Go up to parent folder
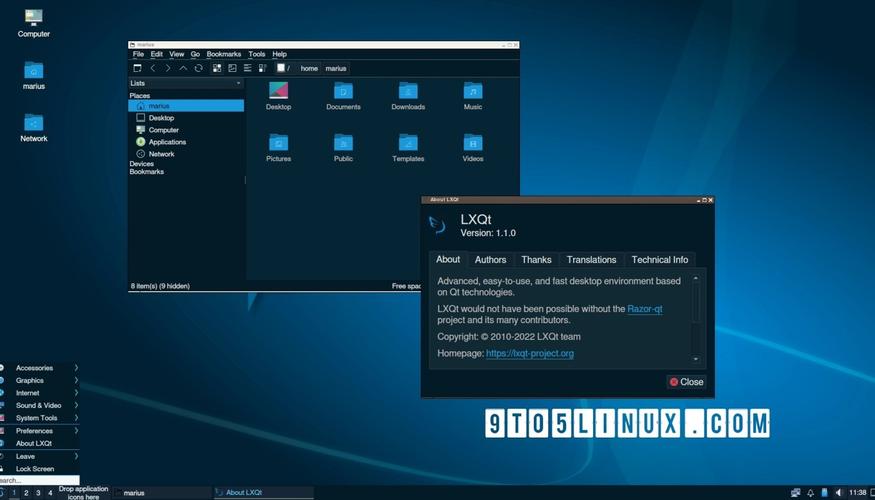The height and width of the screenshot is (500, 875). click(183, 68)
